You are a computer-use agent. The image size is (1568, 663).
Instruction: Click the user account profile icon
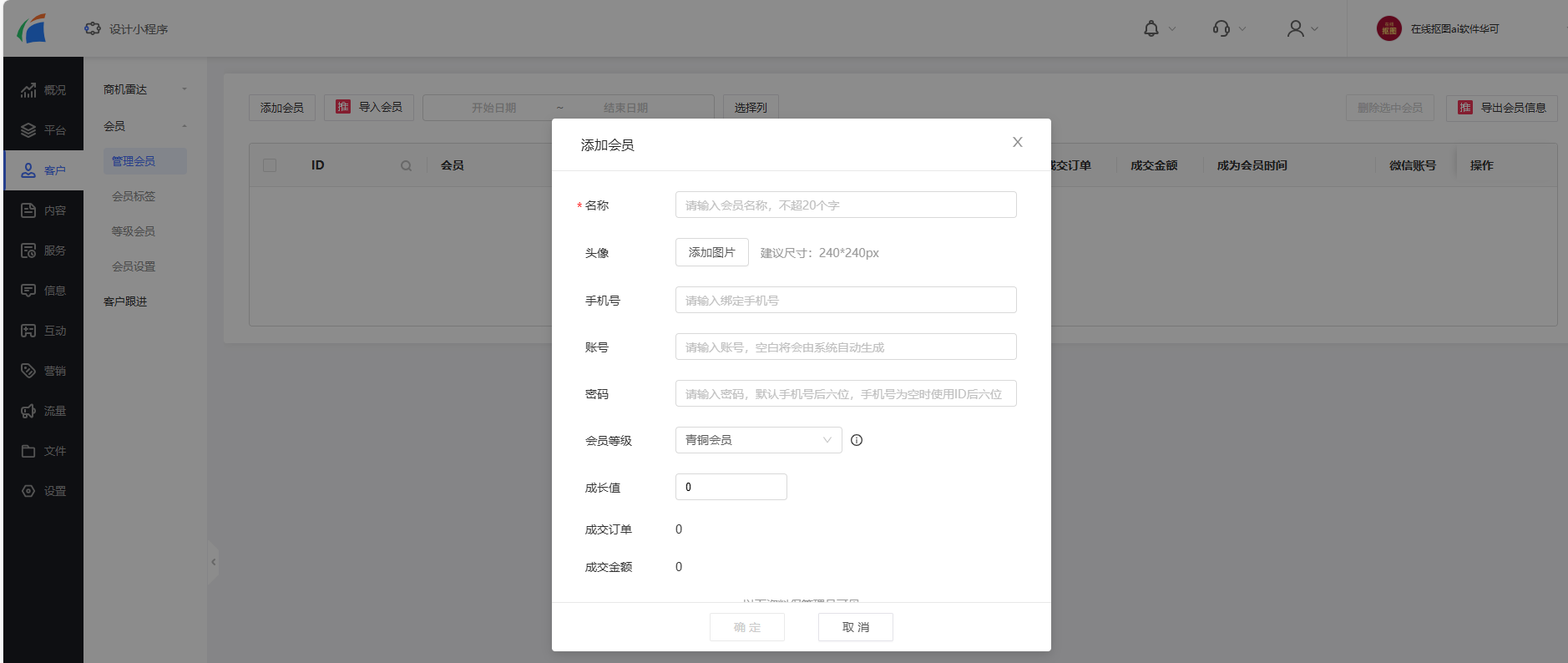coord(1295,29)
